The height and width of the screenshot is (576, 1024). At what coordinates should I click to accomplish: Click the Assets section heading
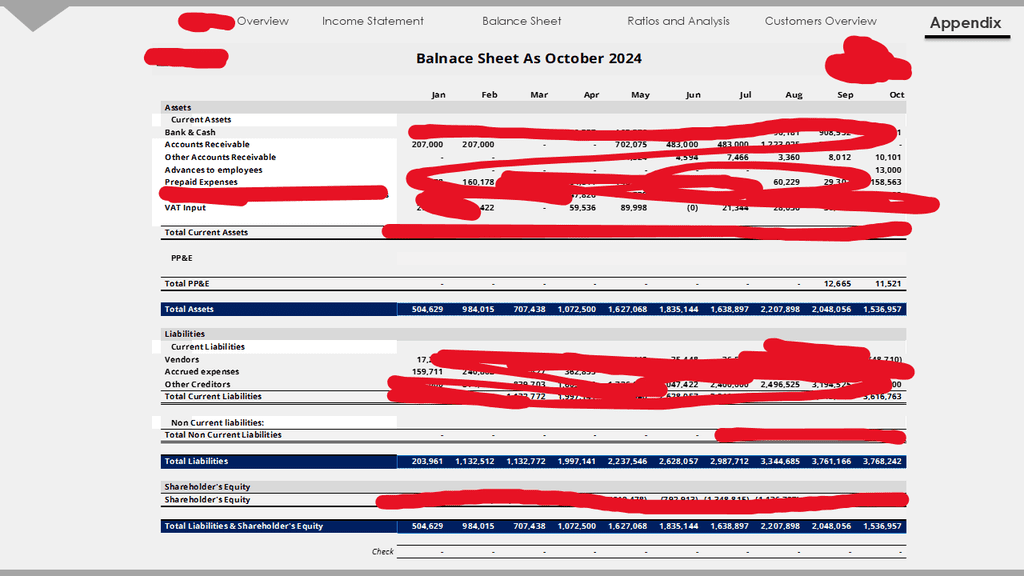pos(178,107)
